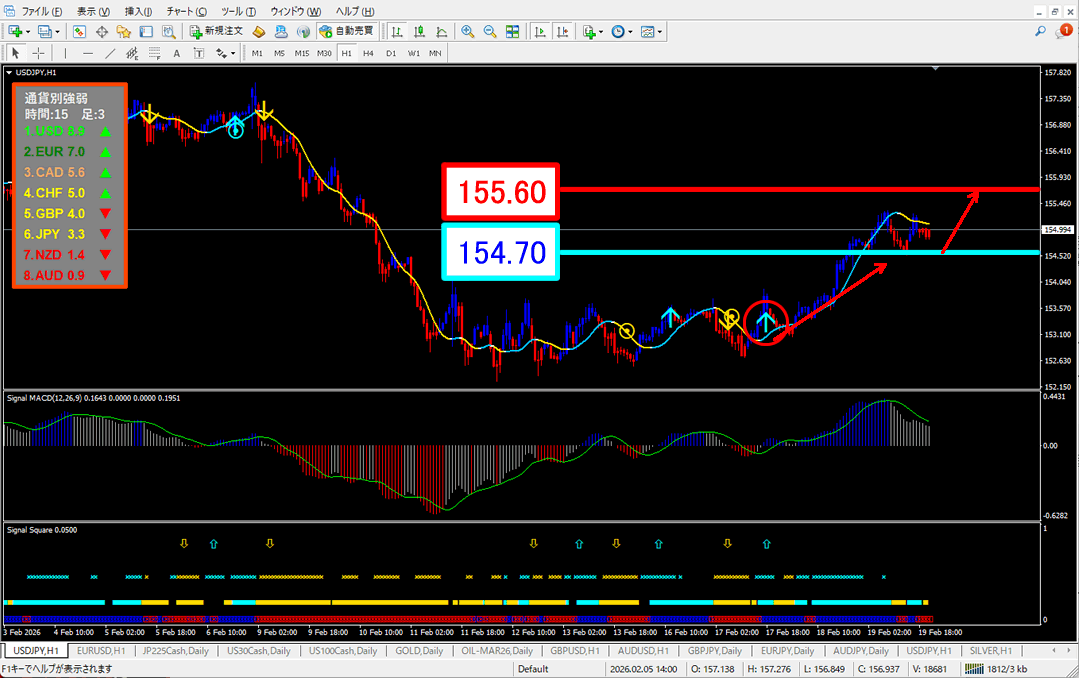Select the crosshair cursor tool
The height and width of the screenshot is (681, 1080).
(38, 53)
